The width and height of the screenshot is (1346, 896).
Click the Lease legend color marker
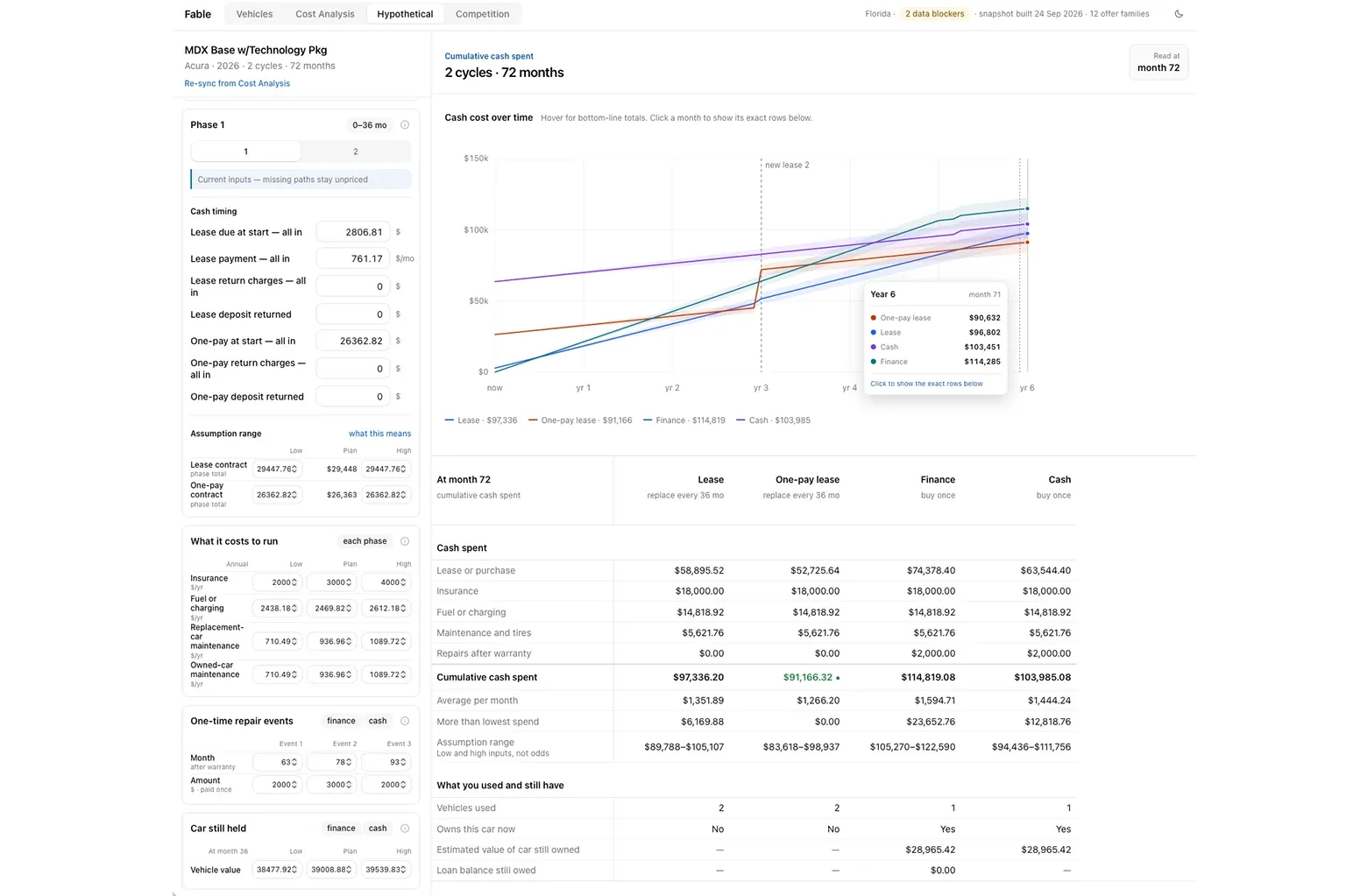pos(450,420)
